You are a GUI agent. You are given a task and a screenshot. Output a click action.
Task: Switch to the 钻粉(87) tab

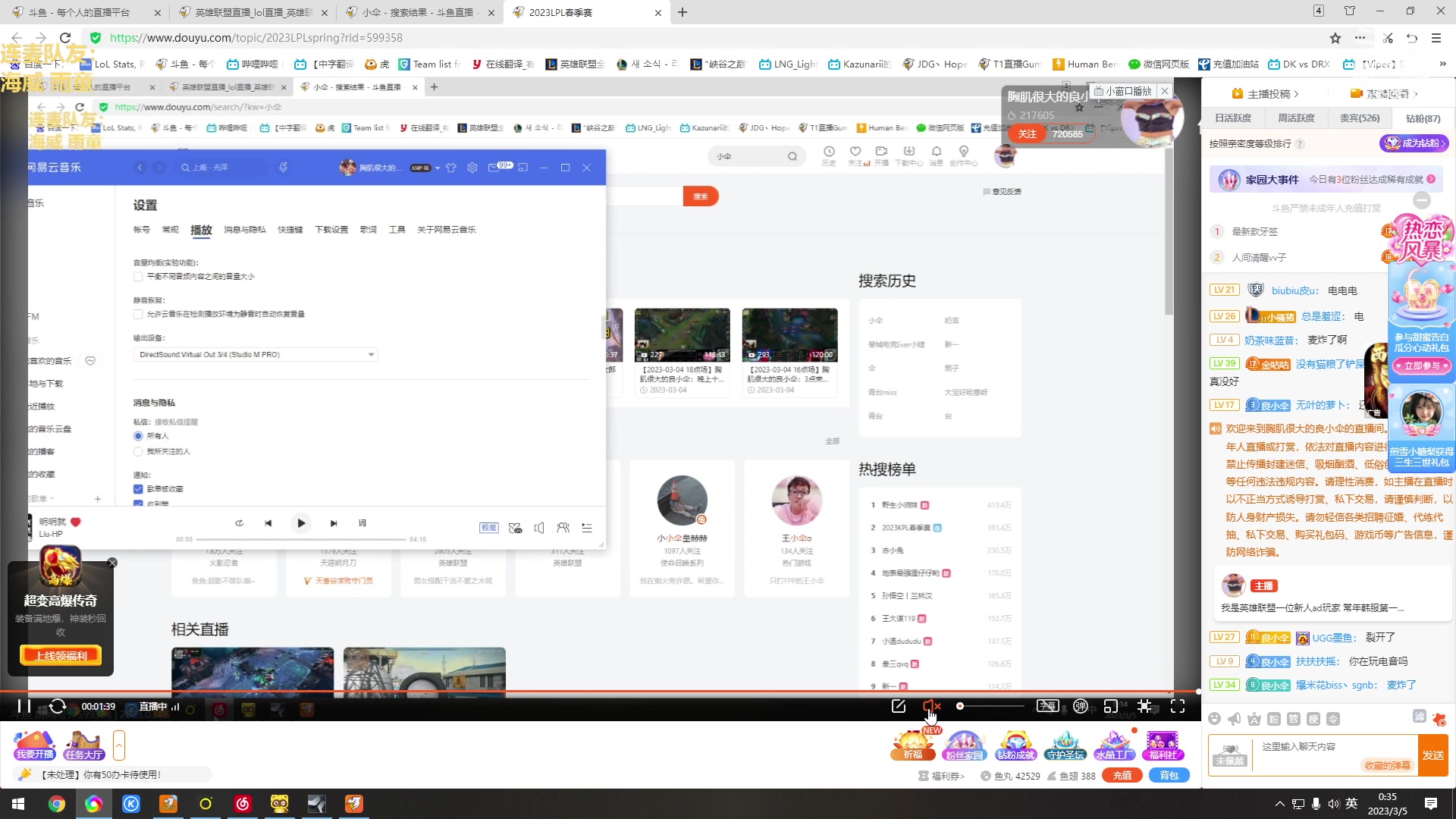point(1423,118)
